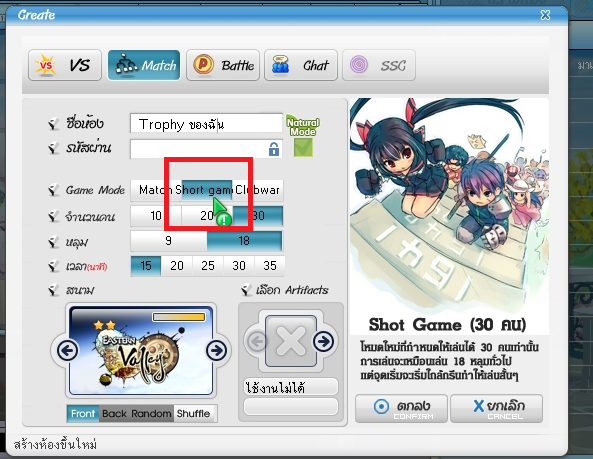This screenshot has width=593, height=459.
Task: Go to previous course with left arrow
Action: (68, 350)
